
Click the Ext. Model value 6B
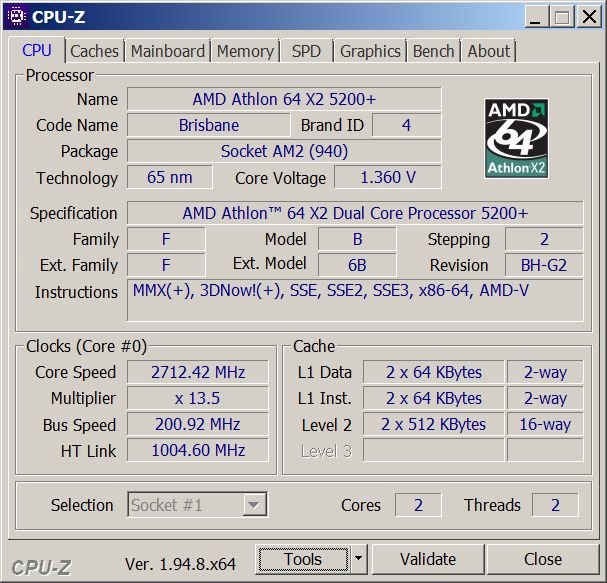[357, 265]
